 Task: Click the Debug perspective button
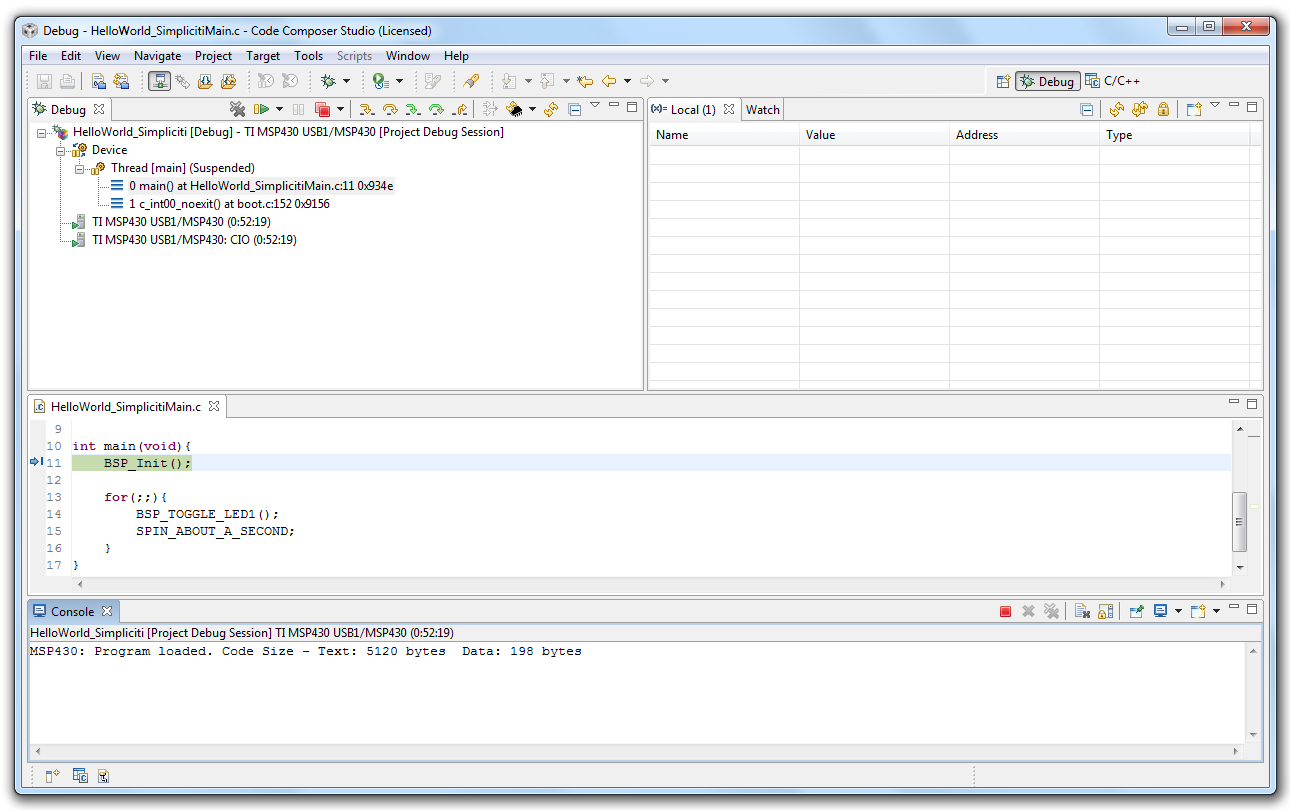[1048, 81]
